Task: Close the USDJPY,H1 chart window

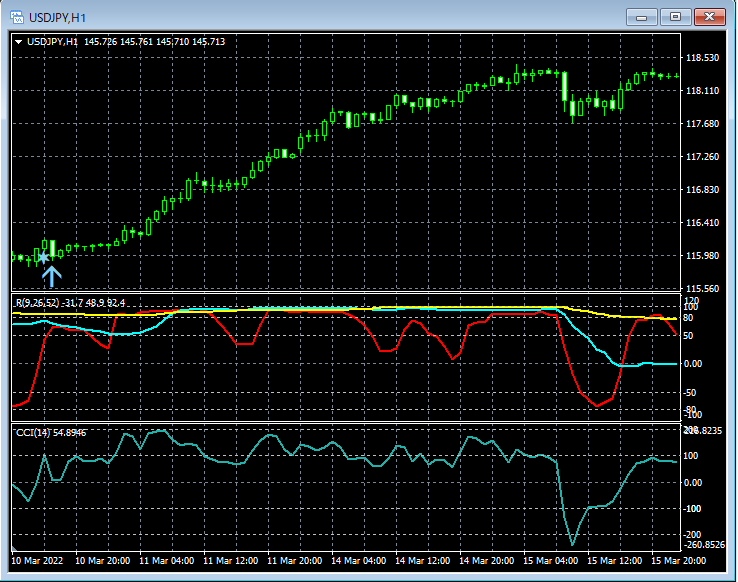Action: (x=711, y=17)
